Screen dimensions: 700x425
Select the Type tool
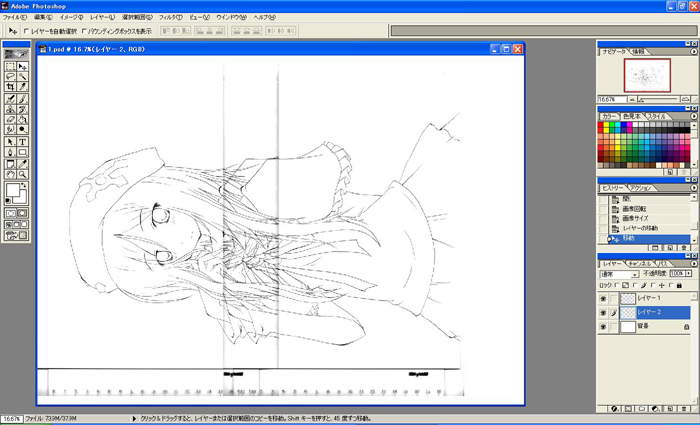point(22,142)
